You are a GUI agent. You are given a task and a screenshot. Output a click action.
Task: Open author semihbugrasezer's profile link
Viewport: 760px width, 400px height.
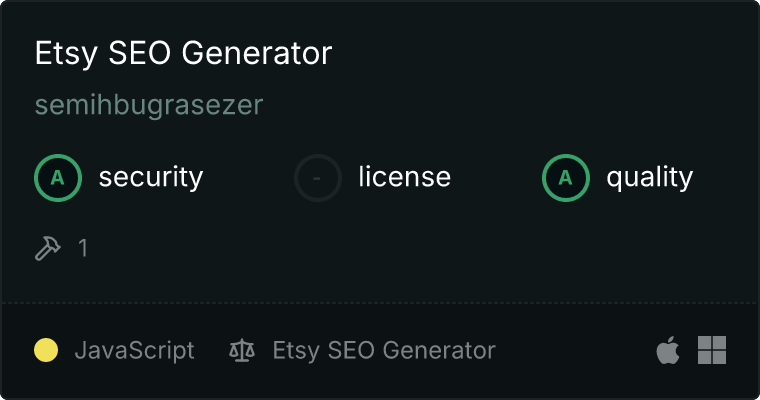tap(149, 105)
